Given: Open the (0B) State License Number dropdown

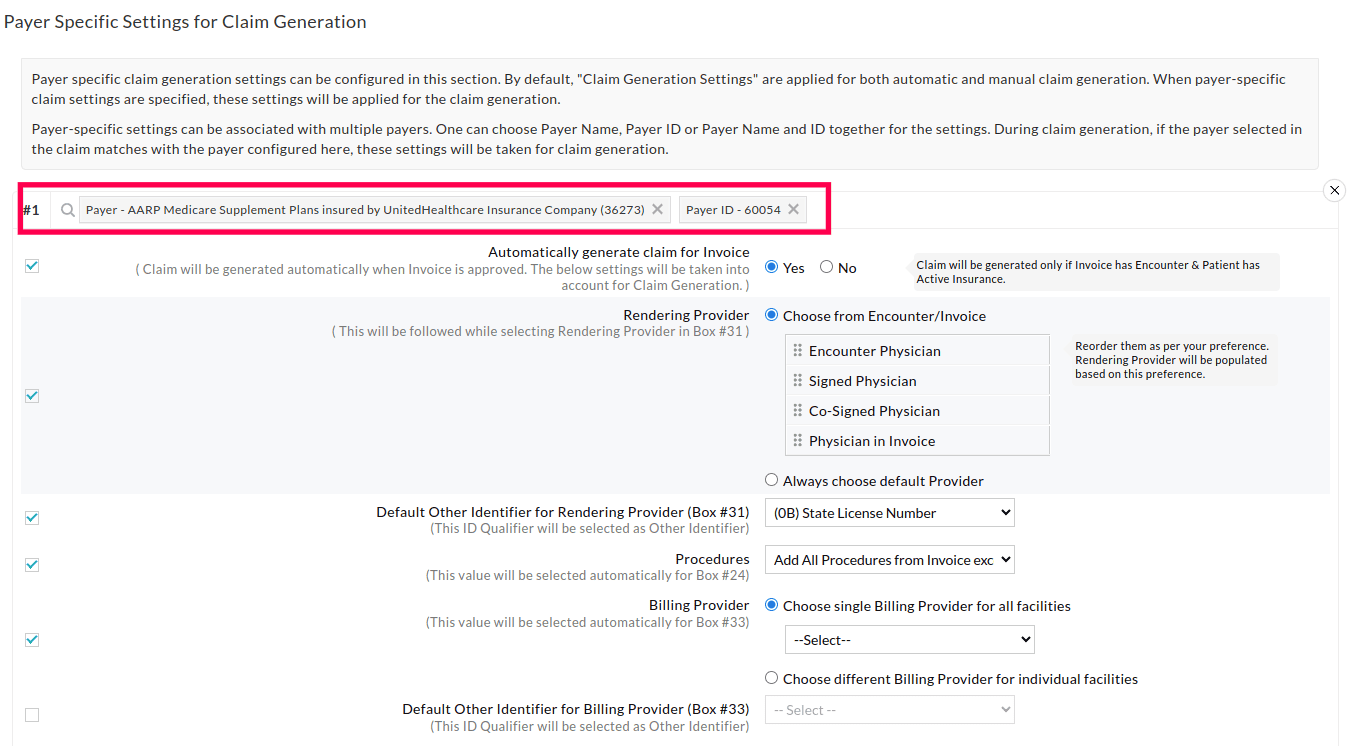Looking at the screenshot, I should pos(889,512).
